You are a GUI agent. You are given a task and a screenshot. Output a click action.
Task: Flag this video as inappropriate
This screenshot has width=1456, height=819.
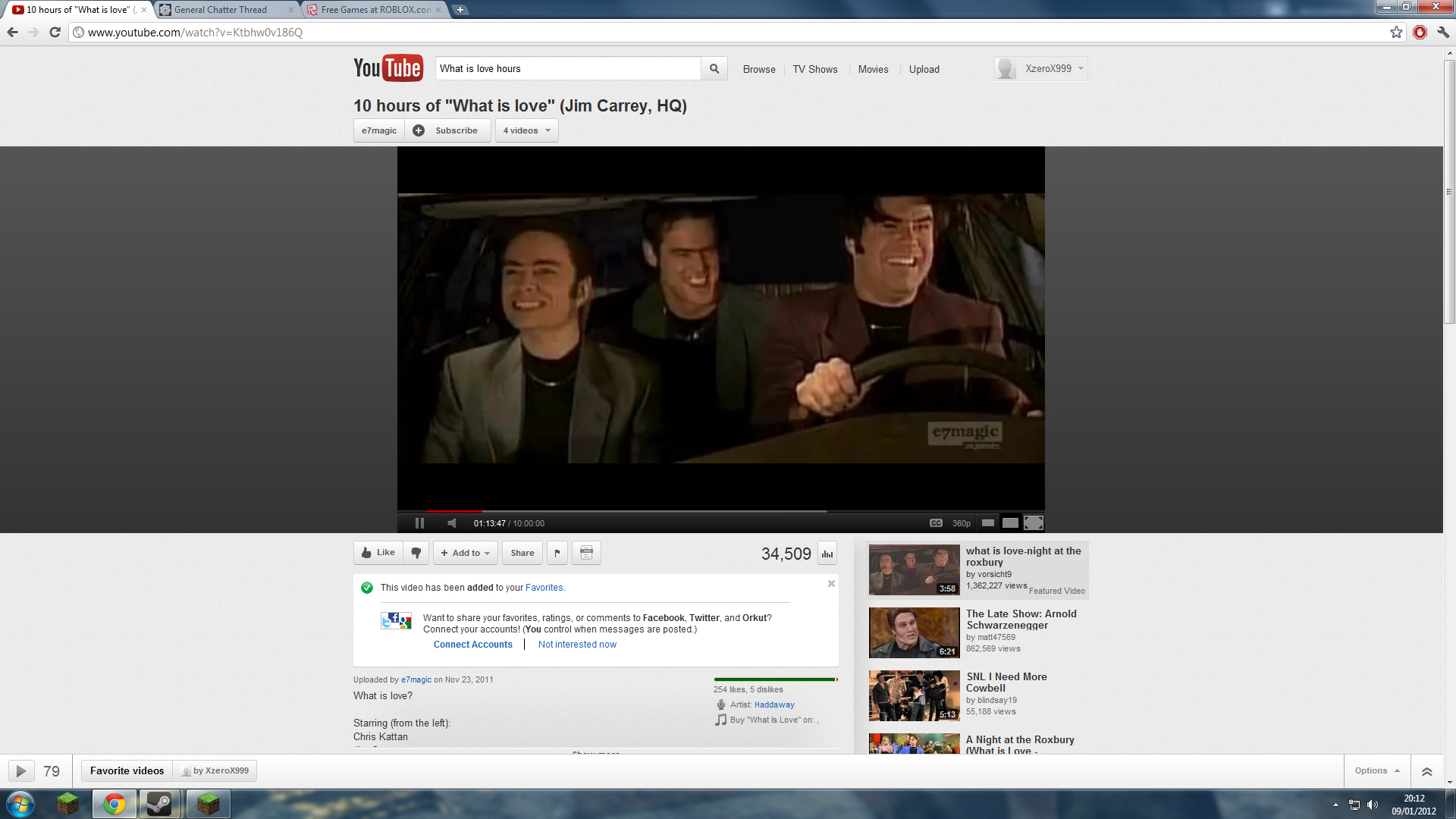point(557,553)
